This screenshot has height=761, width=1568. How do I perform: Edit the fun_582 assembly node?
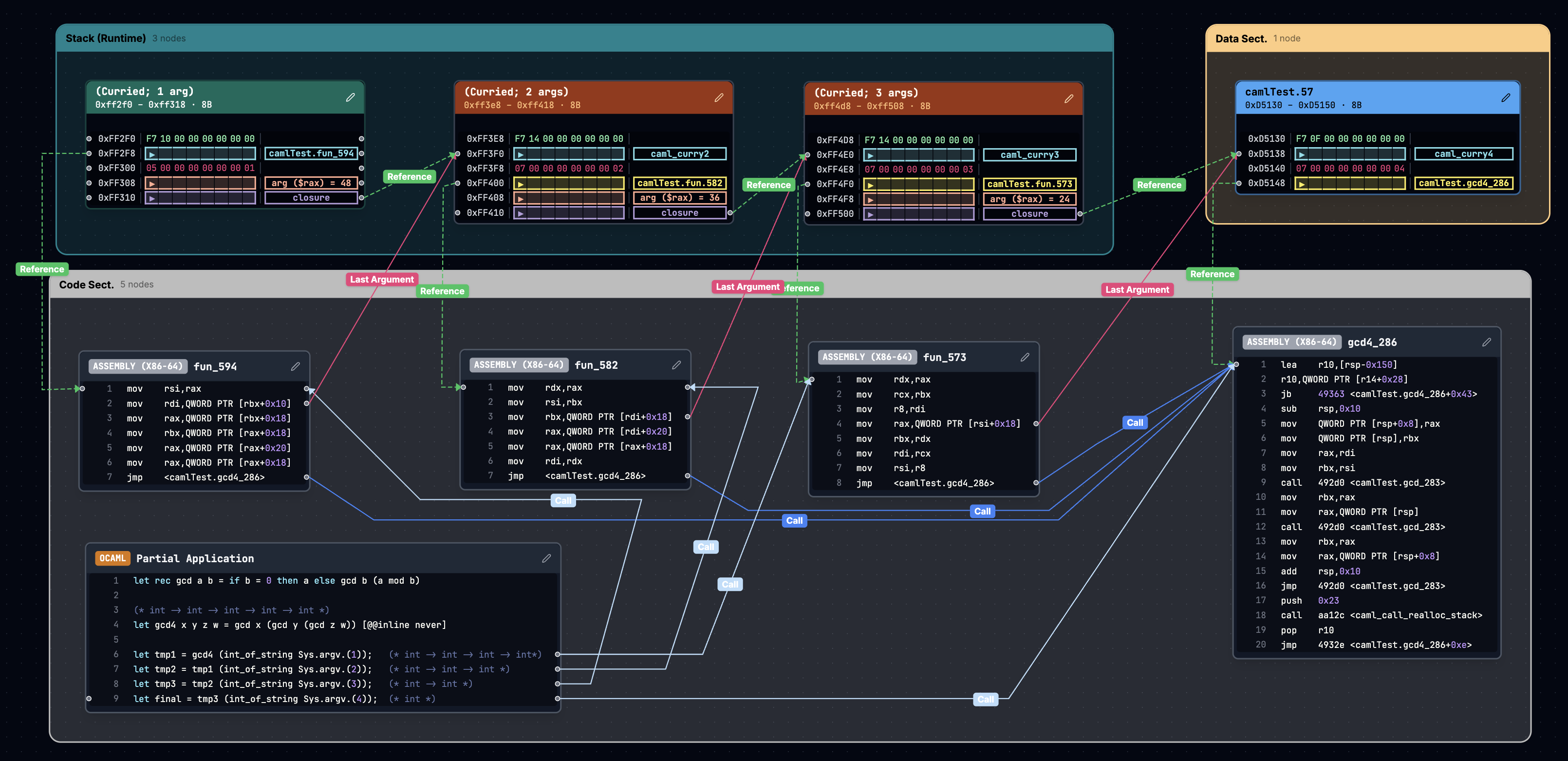click(676, 365)
